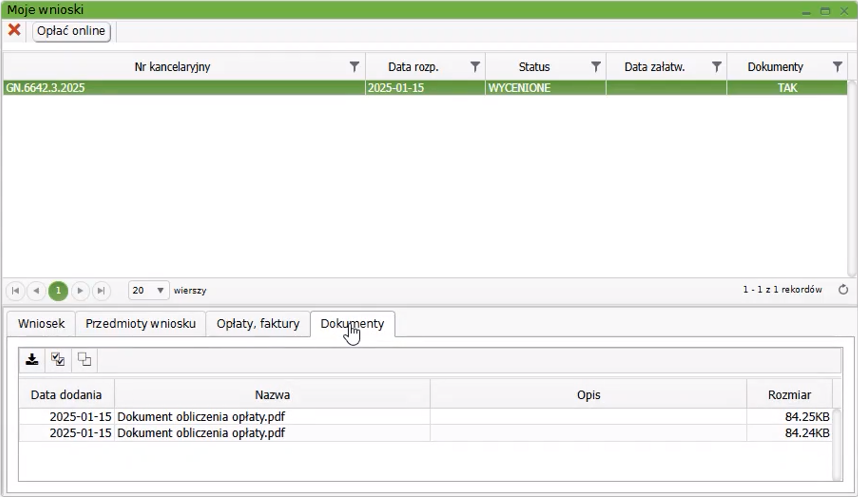Open filter for Nr kancelaryjny column

(354, 66)
